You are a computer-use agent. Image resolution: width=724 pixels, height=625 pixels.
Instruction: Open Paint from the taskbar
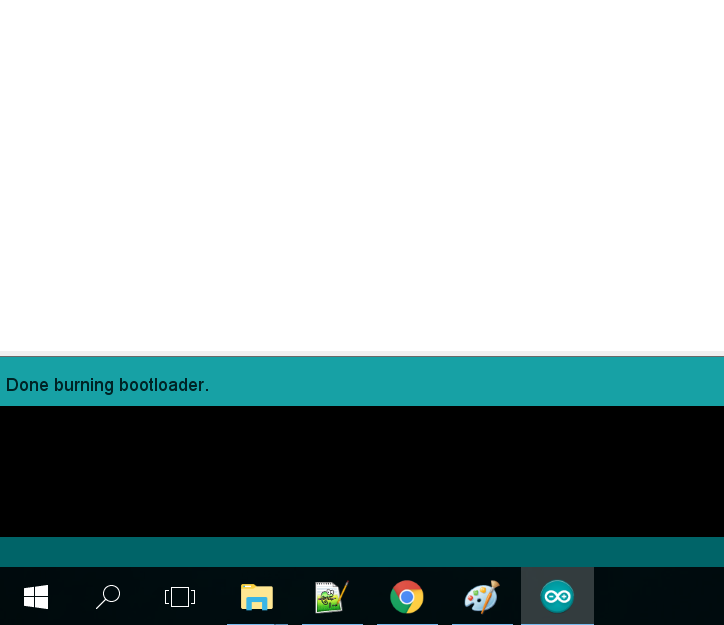coord(482,596)
